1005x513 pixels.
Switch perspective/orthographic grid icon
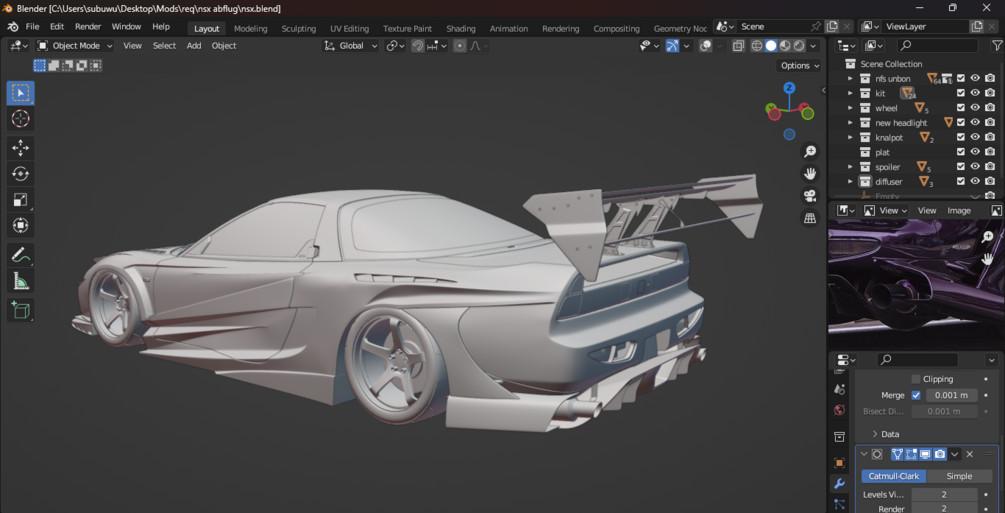tap(810, 218)
